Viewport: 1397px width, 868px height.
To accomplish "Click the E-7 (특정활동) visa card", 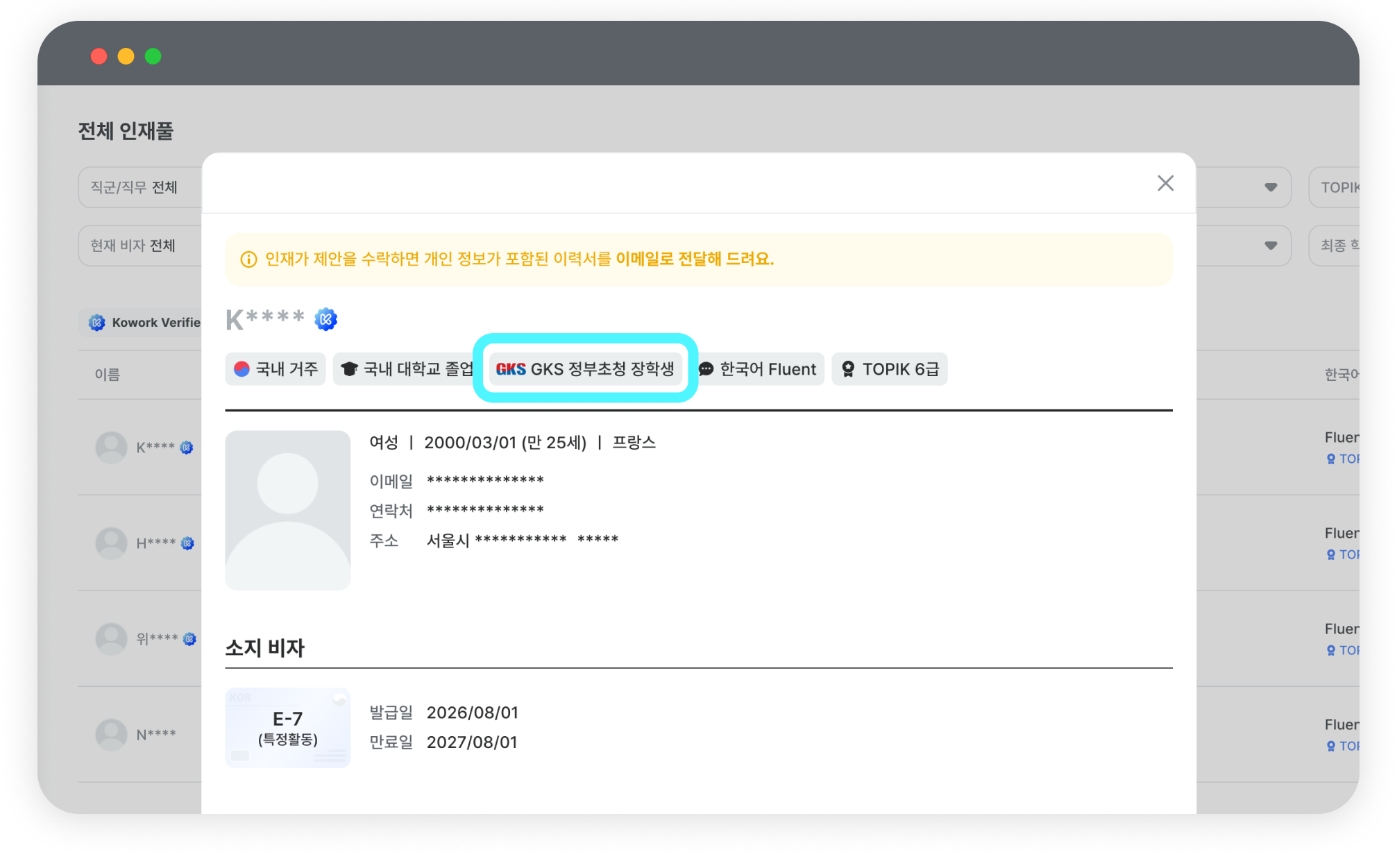I will coord(288,728).
